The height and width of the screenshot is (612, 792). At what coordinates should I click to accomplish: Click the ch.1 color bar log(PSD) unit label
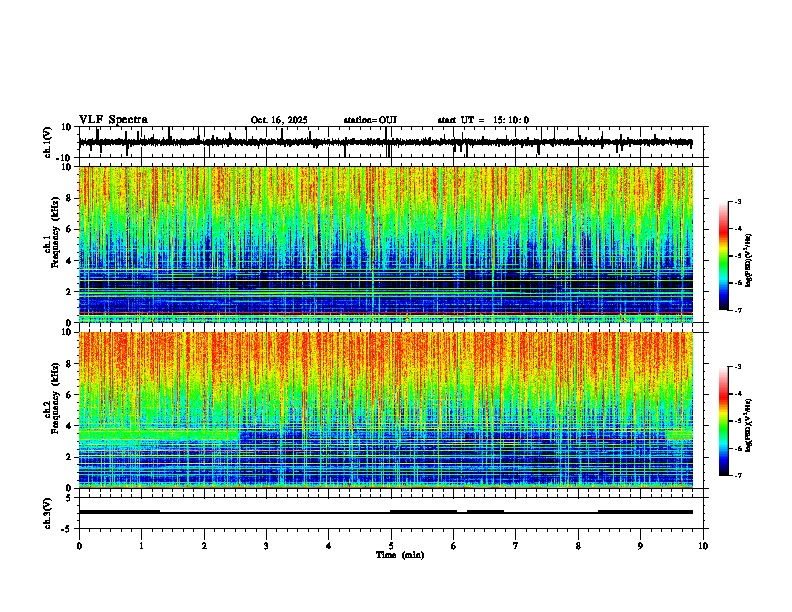pyautogui.click(x=749, y=261)
